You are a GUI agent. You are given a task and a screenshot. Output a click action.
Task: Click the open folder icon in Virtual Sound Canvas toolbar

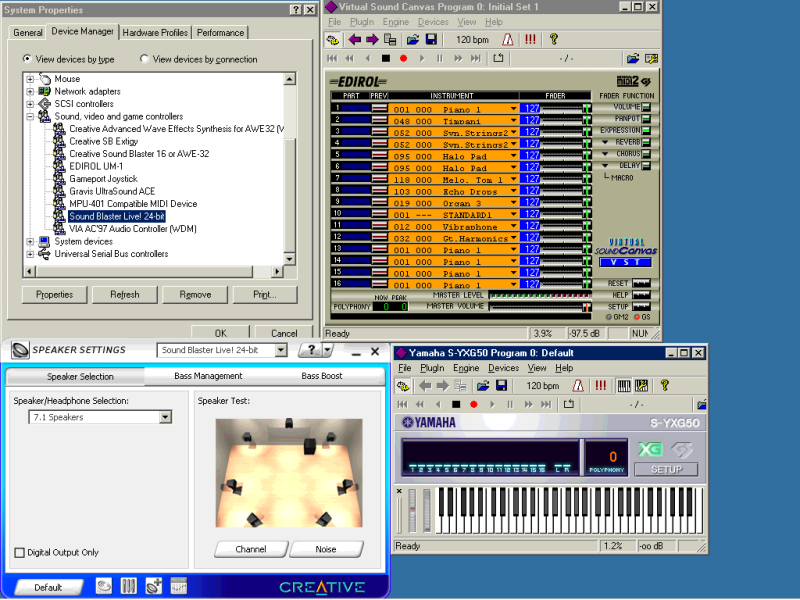click(413, 39)
